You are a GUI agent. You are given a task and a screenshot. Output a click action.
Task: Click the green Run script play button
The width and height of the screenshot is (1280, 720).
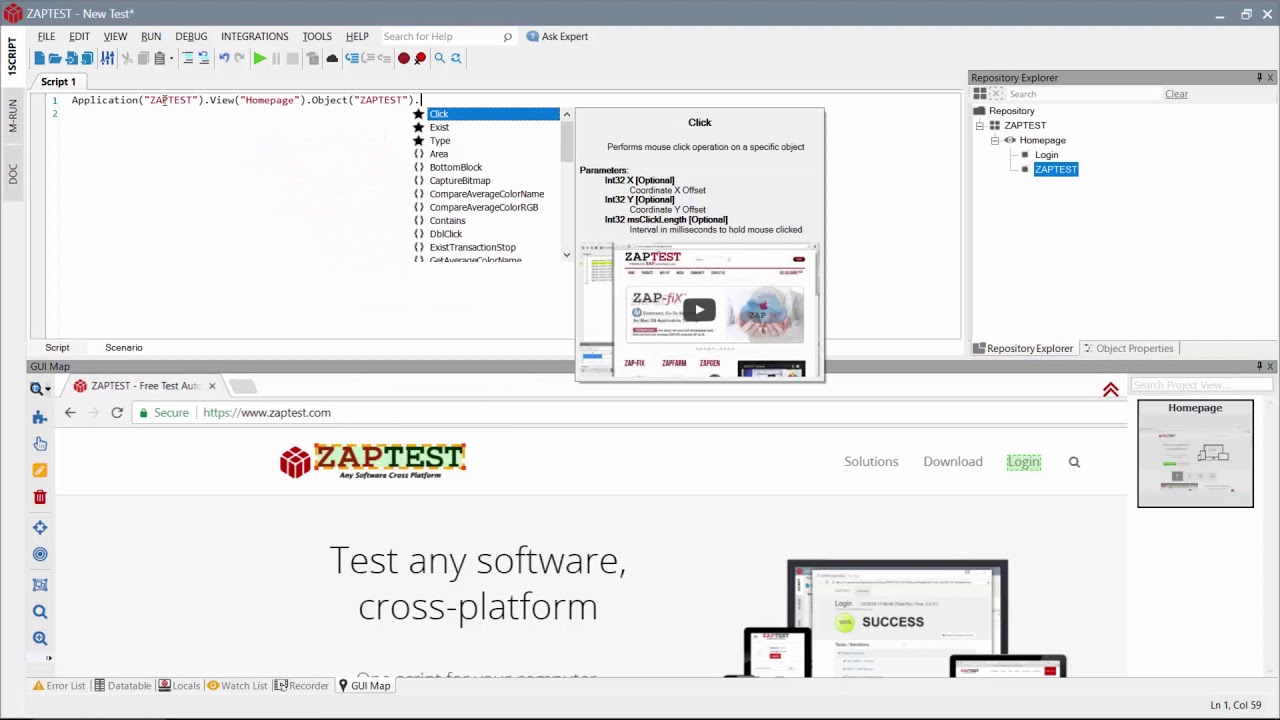click(259, 58)
